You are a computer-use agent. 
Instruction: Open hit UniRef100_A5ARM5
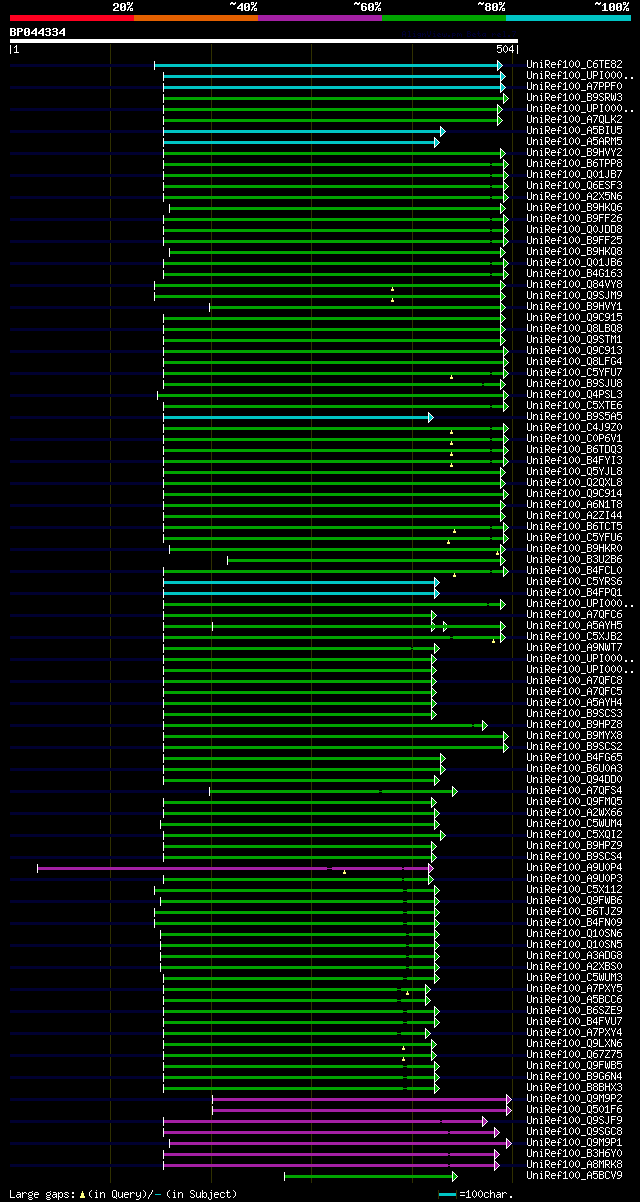(574, 142)
